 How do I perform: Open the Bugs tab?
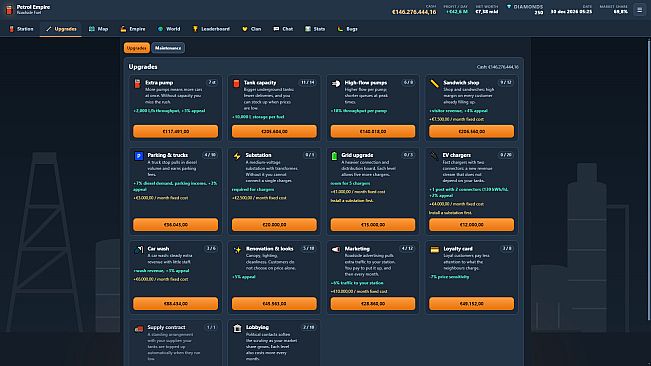348,29
